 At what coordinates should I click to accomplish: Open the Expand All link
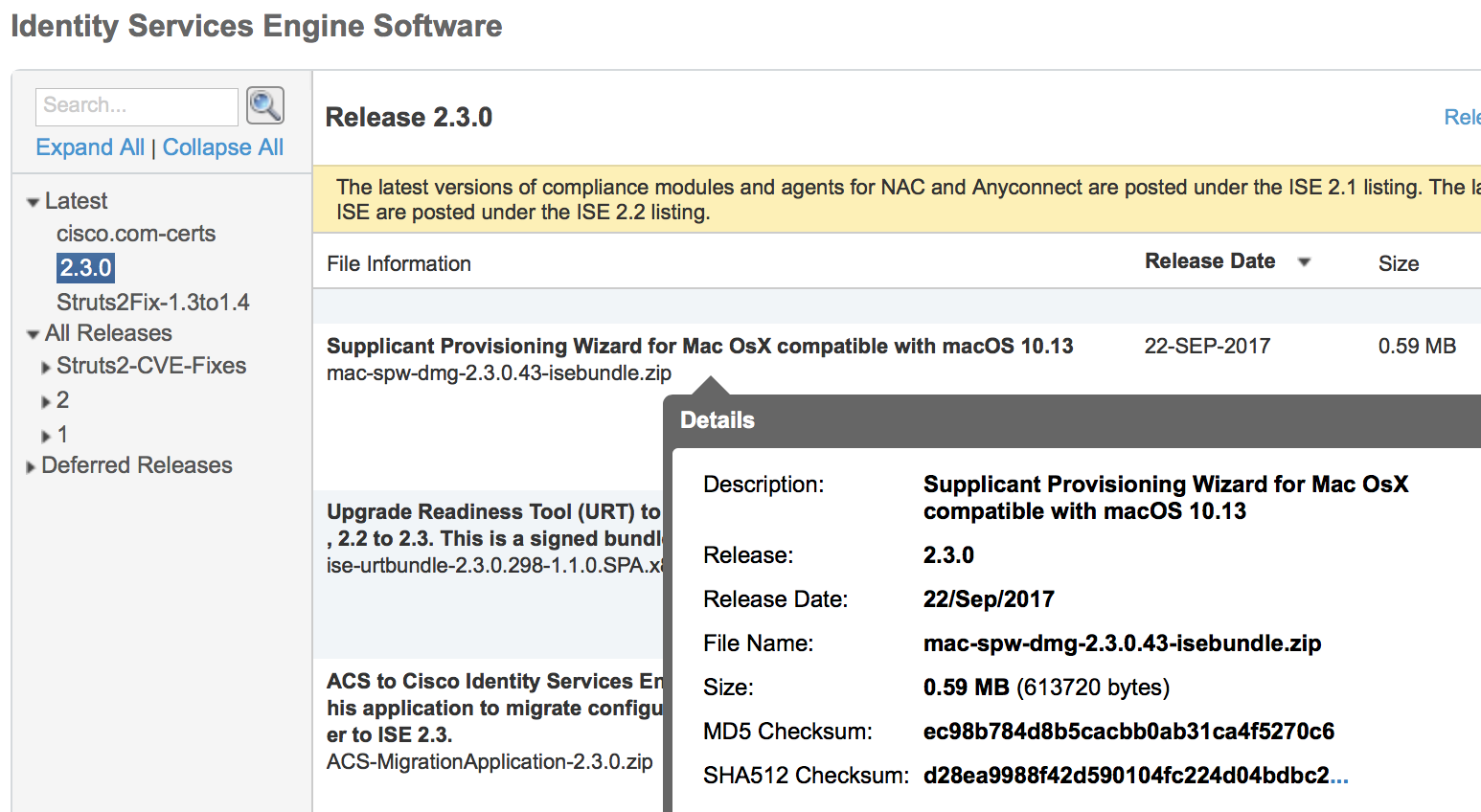pyautogui.click(x=90, y=147)
